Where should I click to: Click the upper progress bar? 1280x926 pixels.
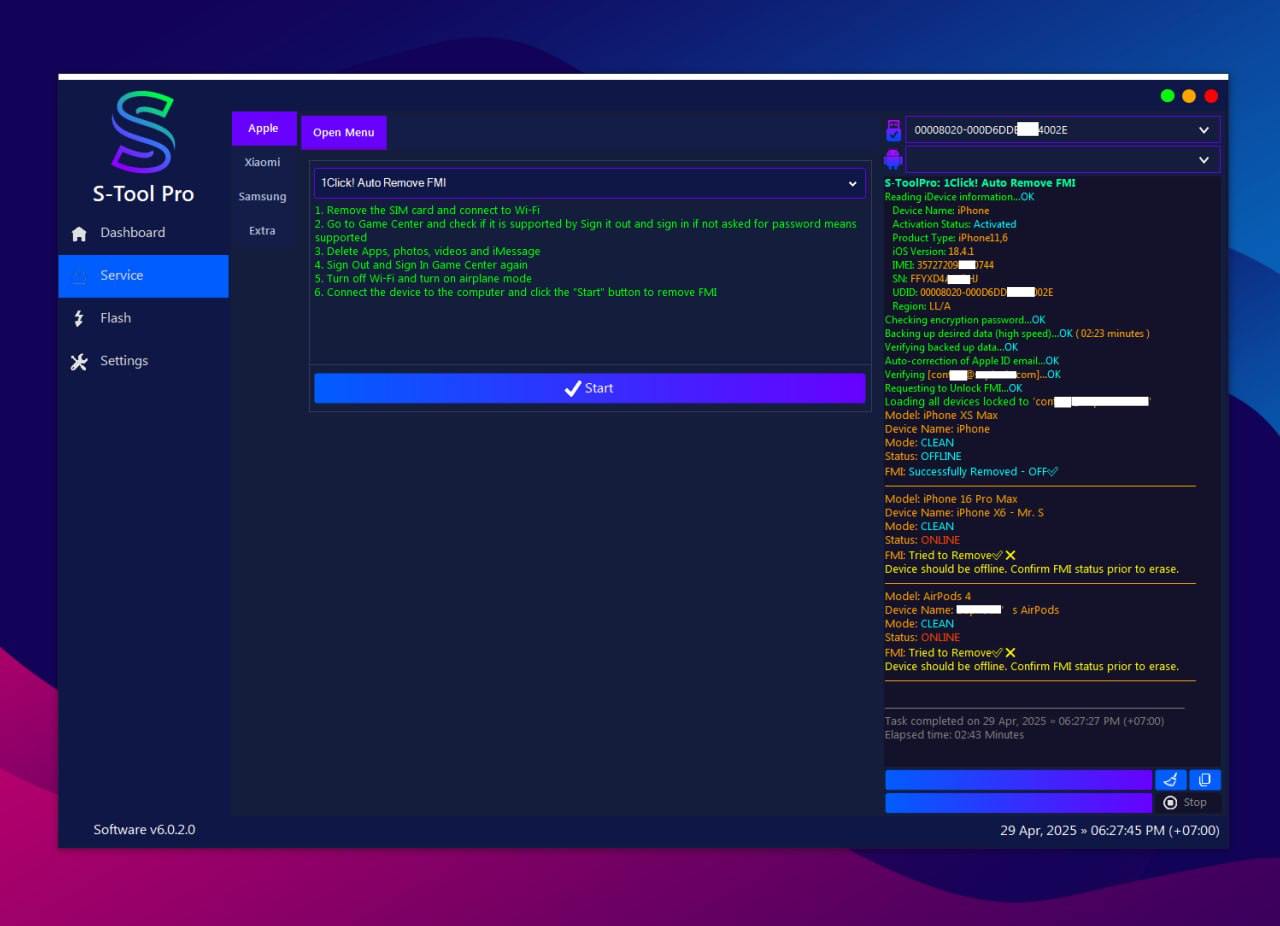click(x=1018, y=780)
